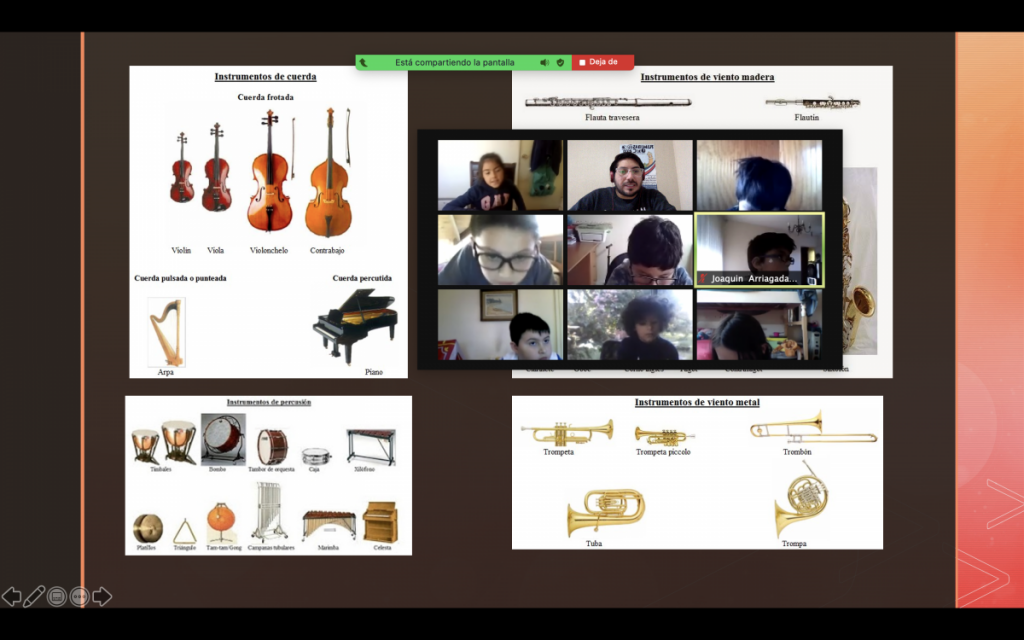Advance with the next slide arrow
Viewport: 1024px width, 640px height.
coord(102,597)
